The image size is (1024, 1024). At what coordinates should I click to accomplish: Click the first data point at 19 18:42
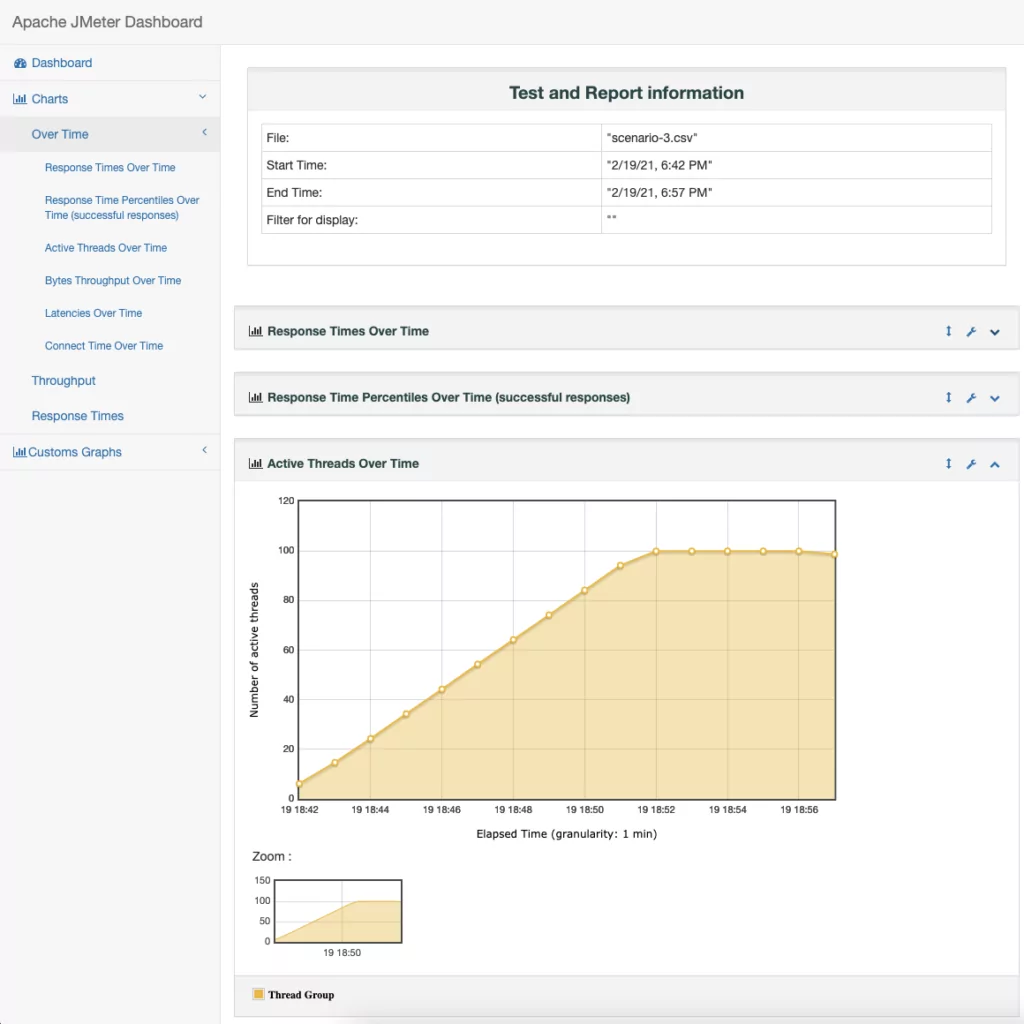[299, 784]
